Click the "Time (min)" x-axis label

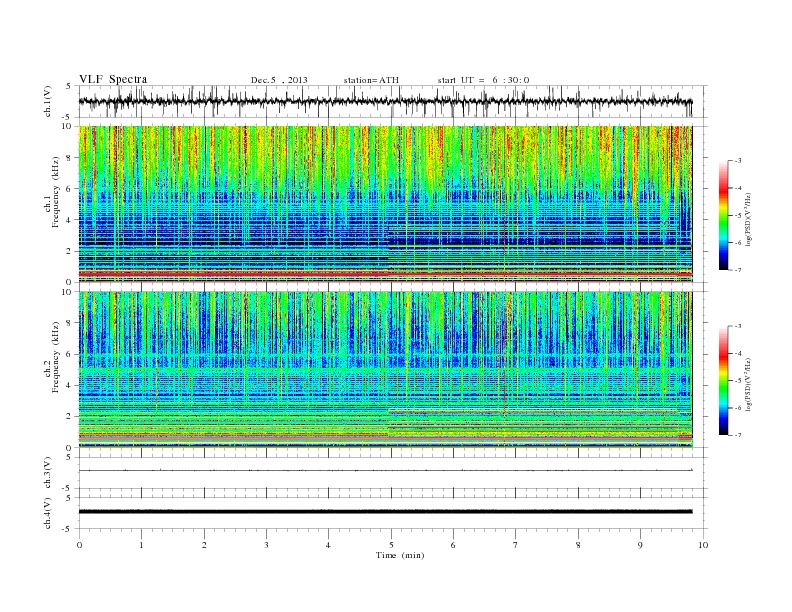tap(400, 555)
